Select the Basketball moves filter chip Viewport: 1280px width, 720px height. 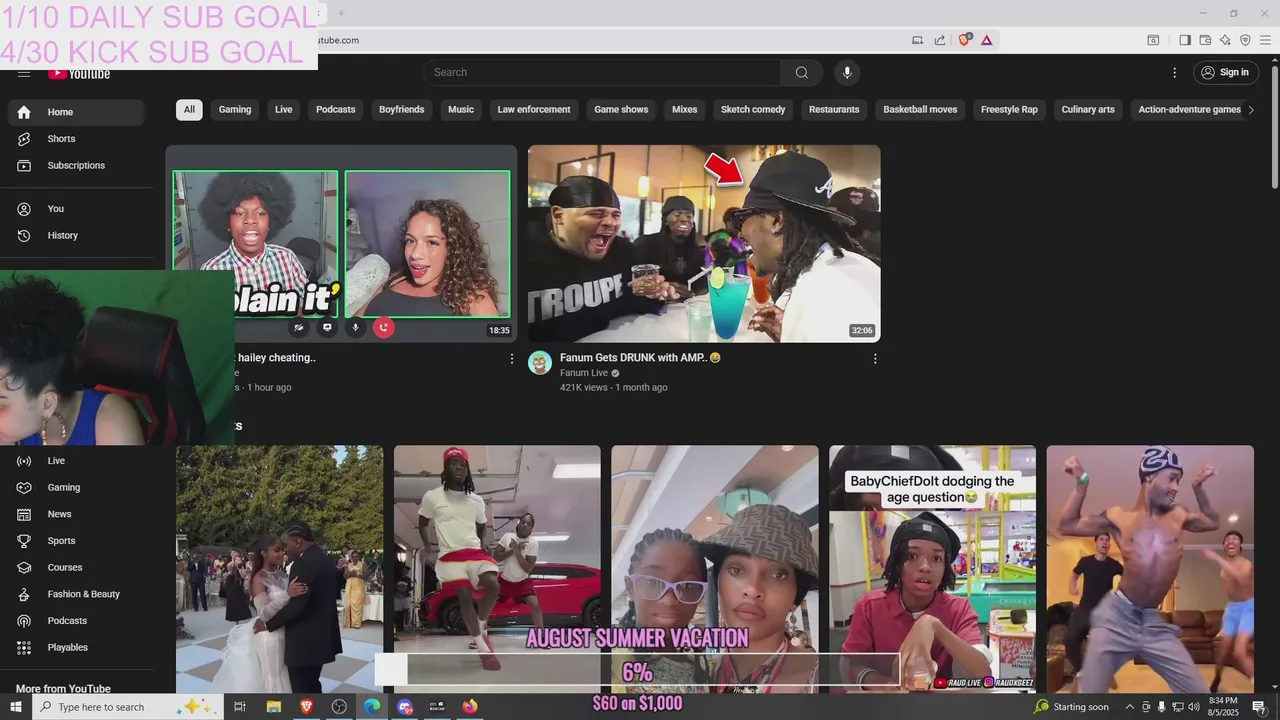click(x=920, y=109)
